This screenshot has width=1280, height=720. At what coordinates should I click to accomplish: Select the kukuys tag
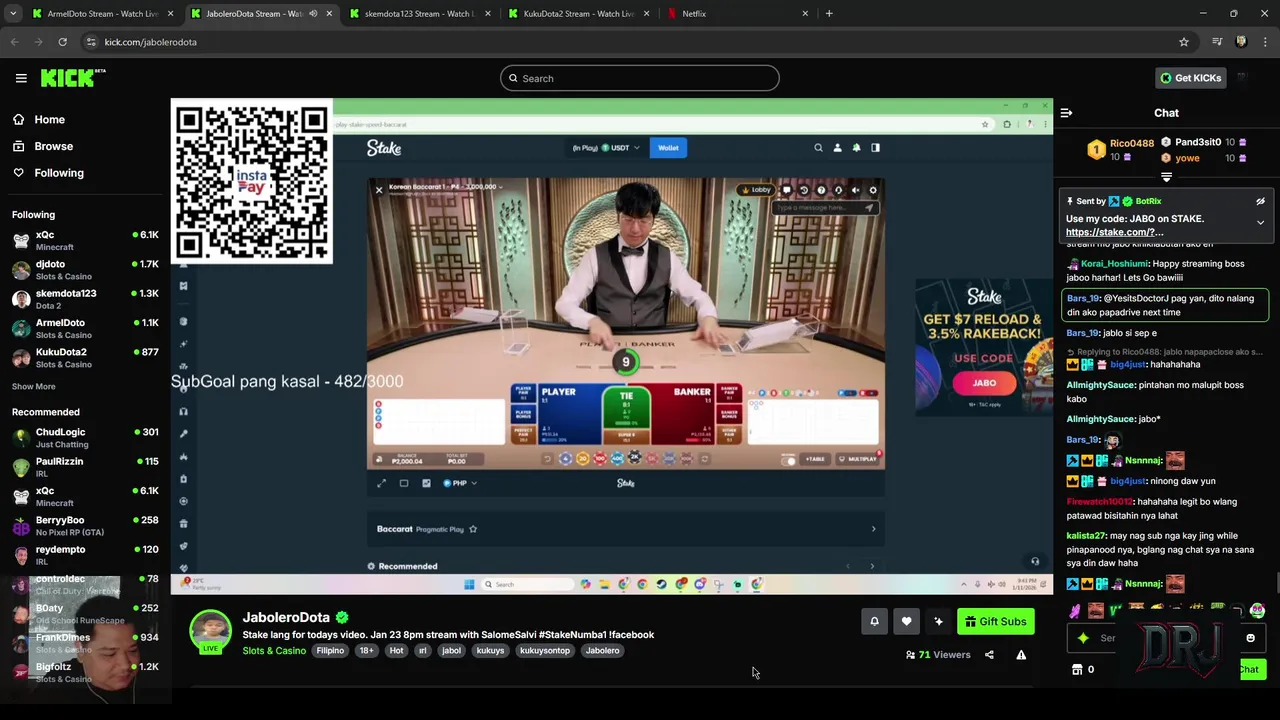(x=490, y=651)
